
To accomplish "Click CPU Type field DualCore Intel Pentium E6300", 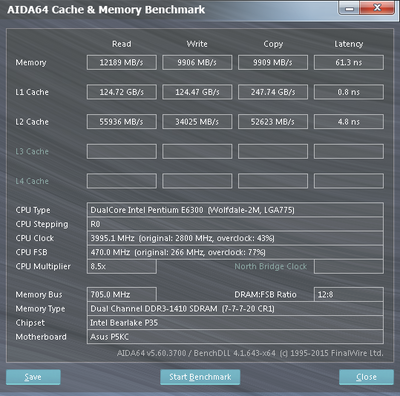I will click(x=235, y=210).
